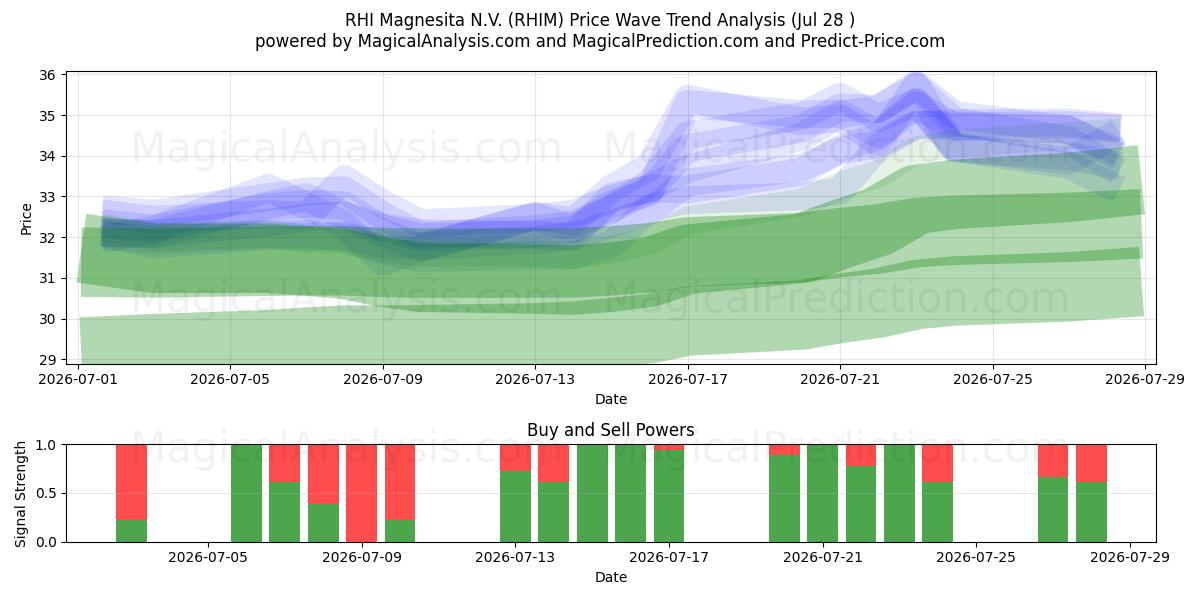
Task: Click price chart date tick 2026-07-29
Action: click(x=1146, y=380)
